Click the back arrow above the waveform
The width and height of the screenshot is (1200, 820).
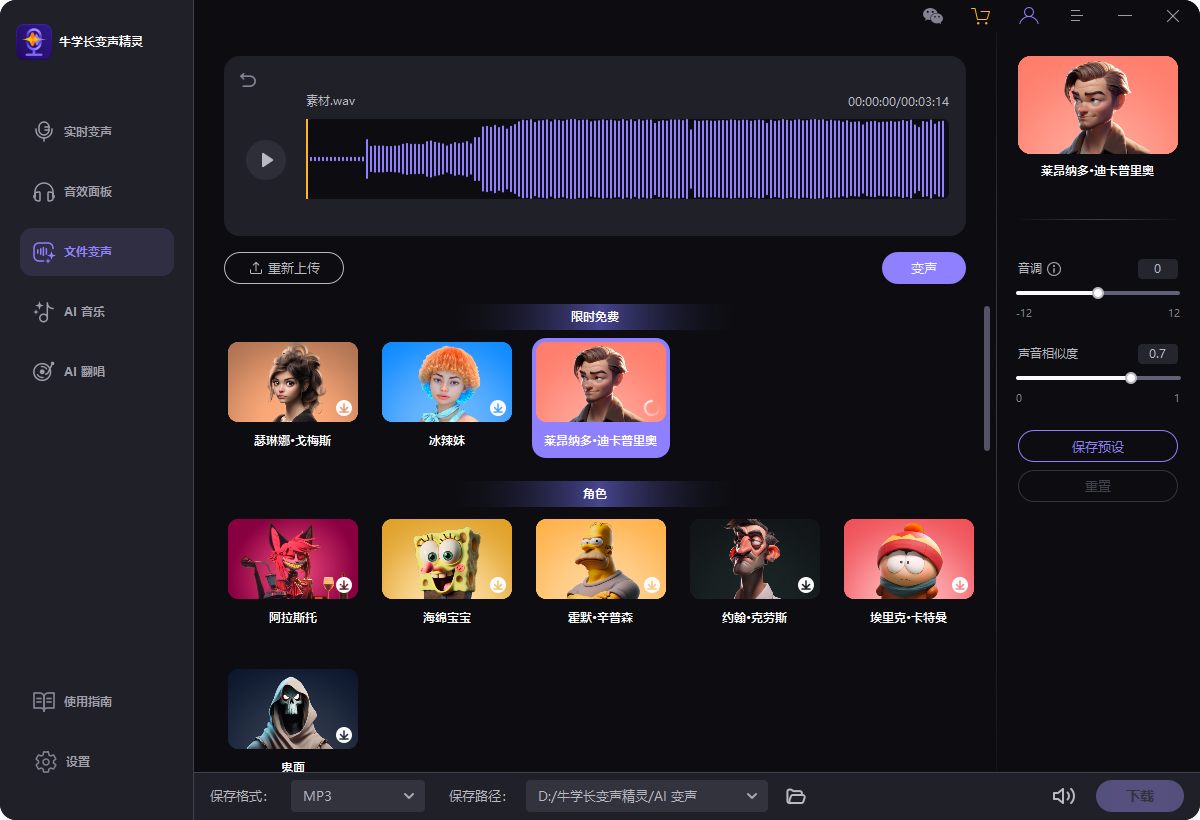click(x=248, y=80)
